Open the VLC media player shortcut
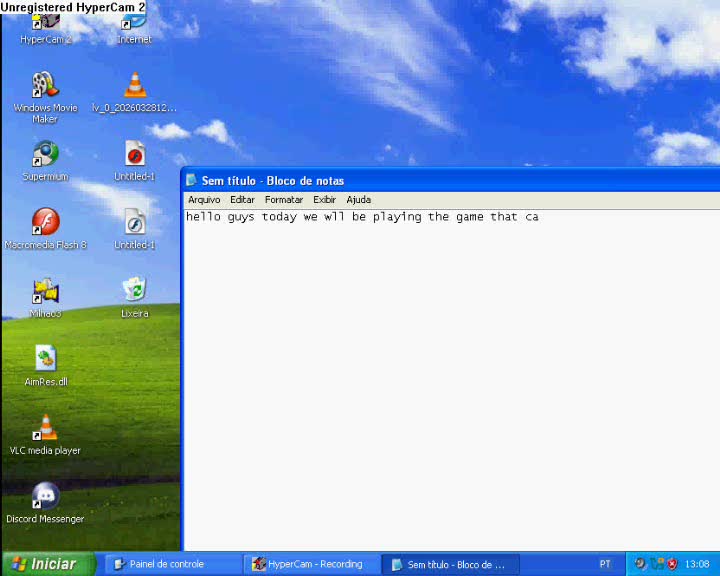This screenshot has height=576, width=720. [45, 428]
